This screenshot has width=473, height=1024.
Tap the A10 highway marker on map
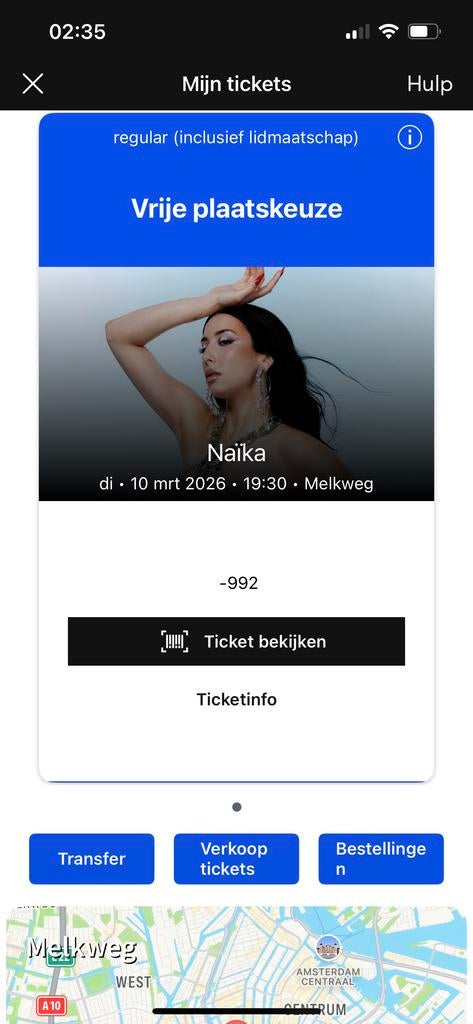52,1005
